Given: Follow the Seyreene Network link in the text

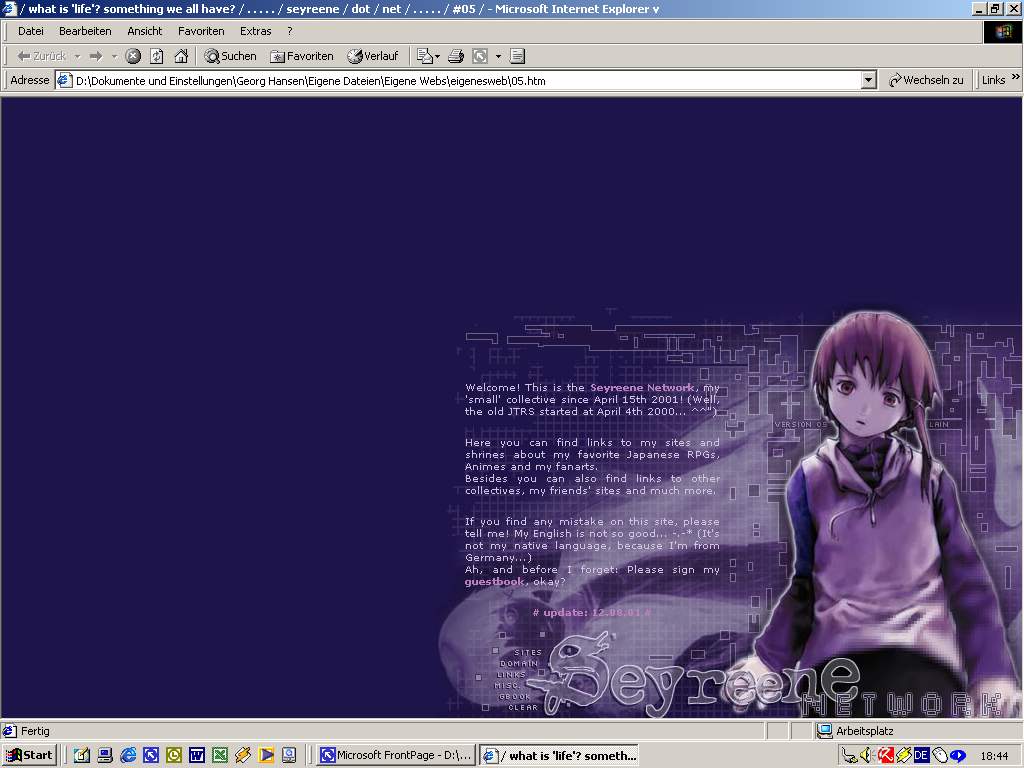Looking at the screenshot, I should click(x=642, y=387).
